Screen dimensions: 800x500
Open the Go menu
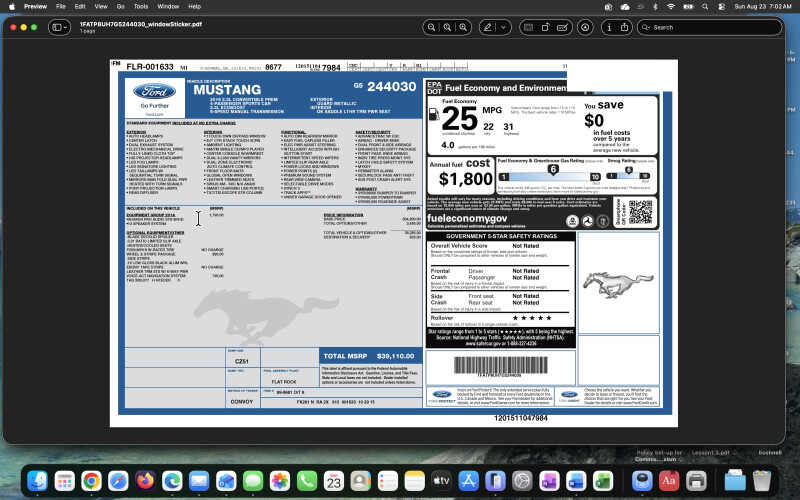point(121,7)
